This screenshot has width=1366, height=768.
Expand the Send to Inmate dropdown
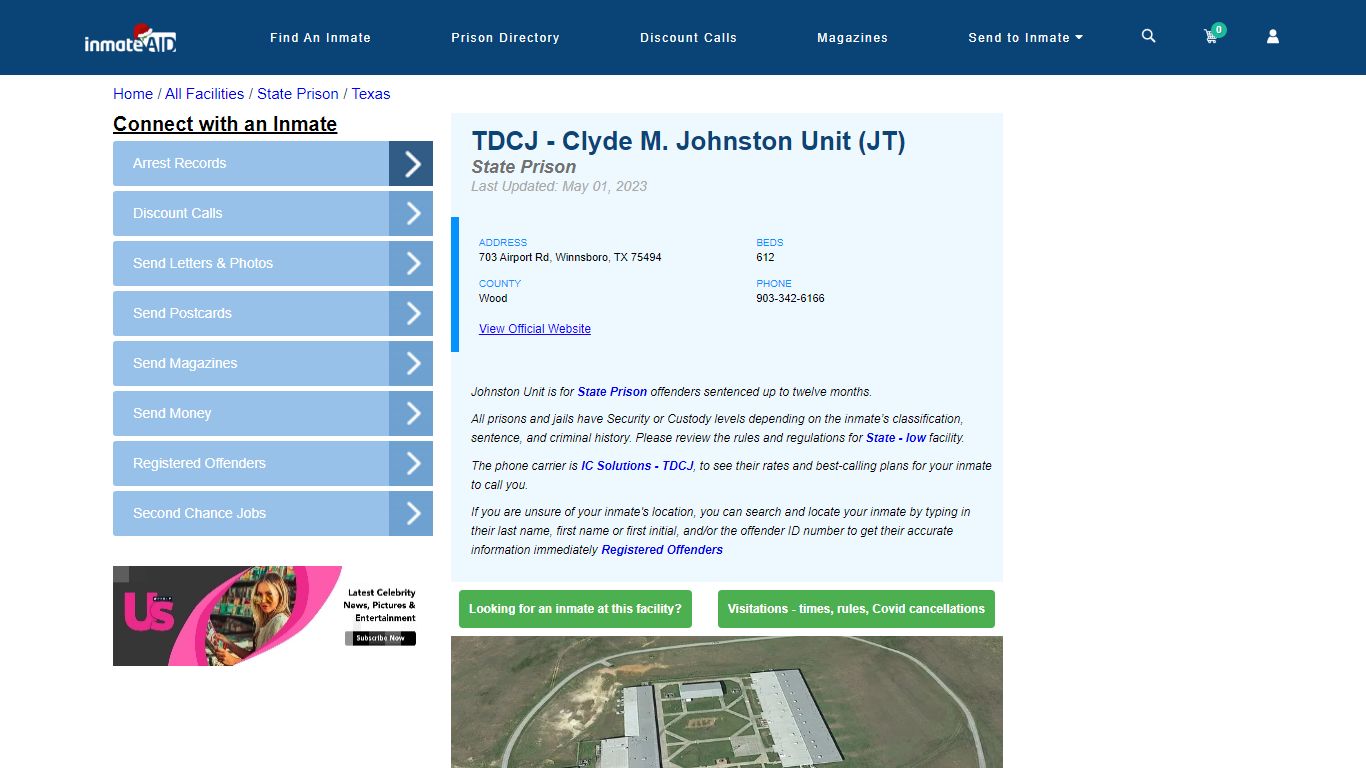coord(1025,38)
